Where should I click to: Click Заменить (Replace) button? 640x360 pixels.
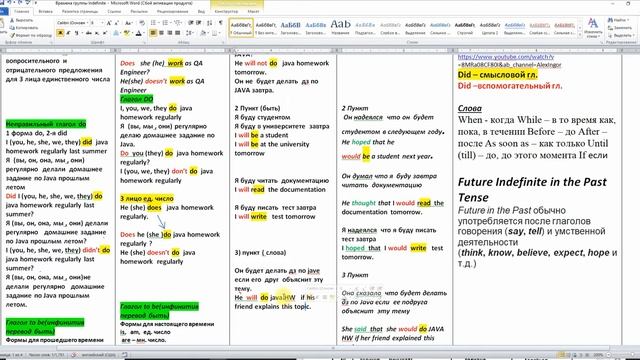pyautogui.click(x=620, y=28)
